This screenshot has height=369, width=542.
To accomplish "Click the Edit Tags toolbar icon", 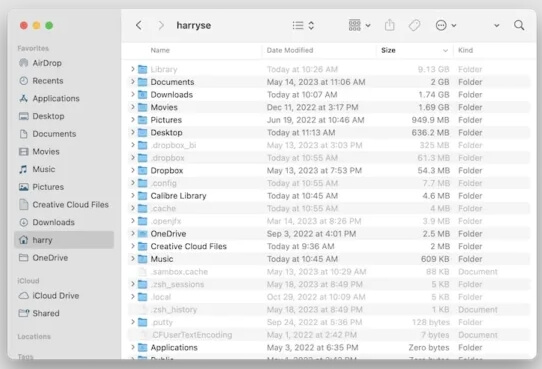I will [x=414, y=25].
